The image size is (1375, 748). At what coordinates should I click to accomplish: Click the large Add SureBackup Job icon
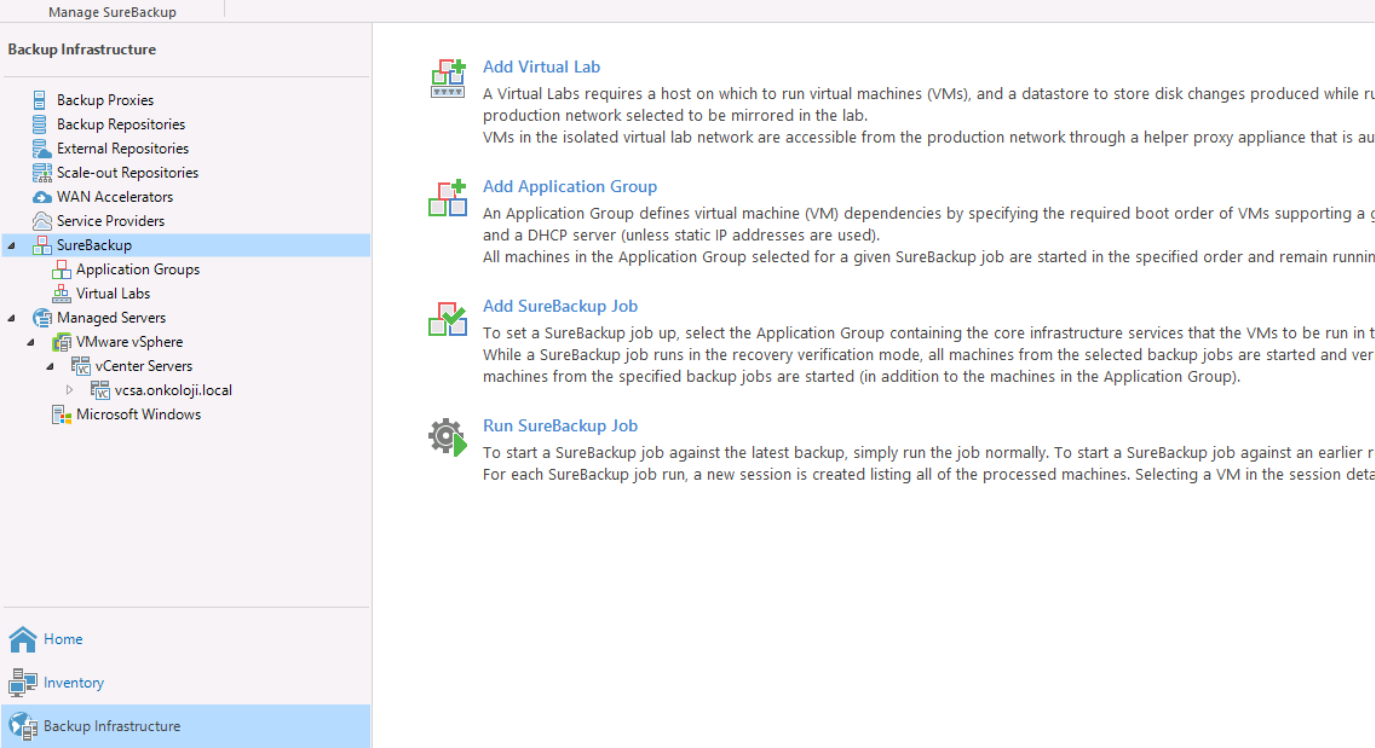tap(448, 318)
